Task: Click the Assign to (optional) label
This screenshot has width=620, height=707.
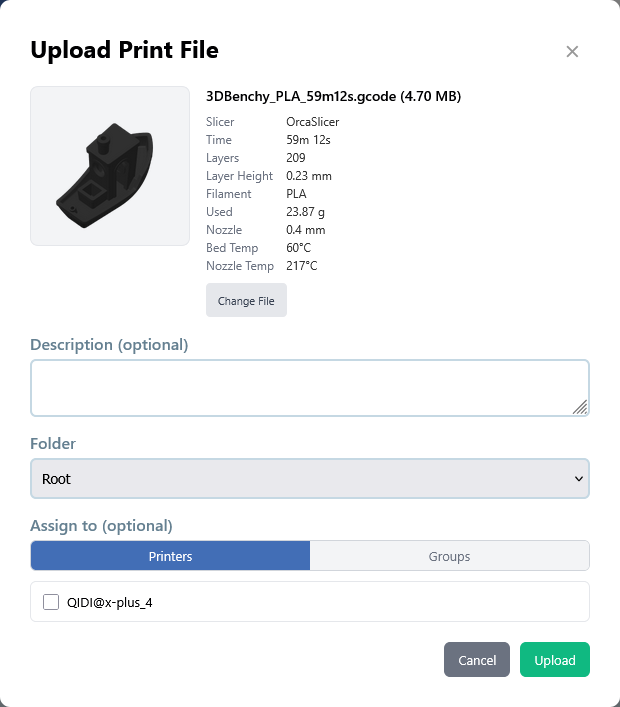Action: point(101,525)
